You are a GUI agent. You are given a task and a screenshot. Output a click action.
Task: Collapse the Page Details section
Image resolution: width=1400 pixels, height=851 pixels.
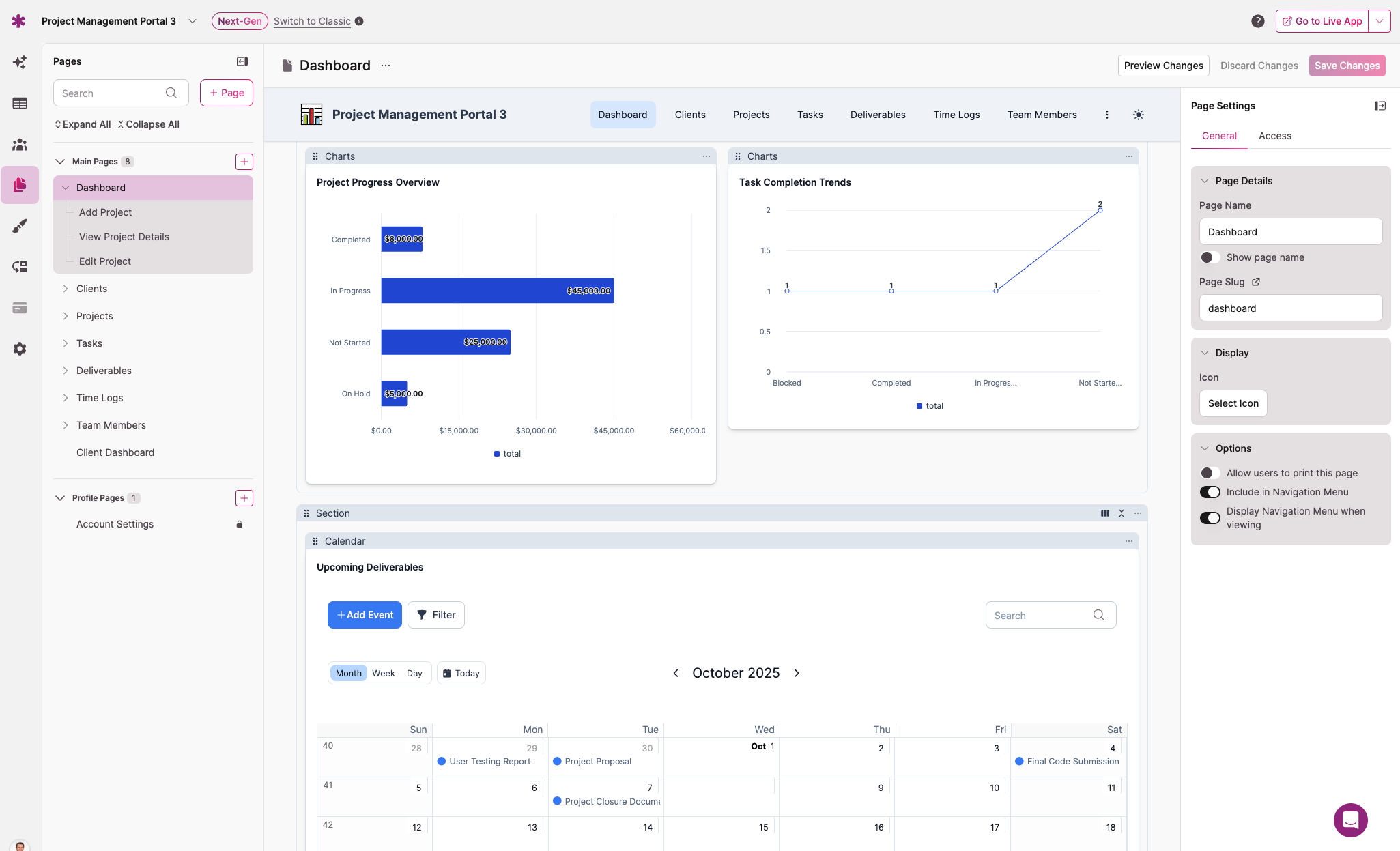(x=1205, y=181)
